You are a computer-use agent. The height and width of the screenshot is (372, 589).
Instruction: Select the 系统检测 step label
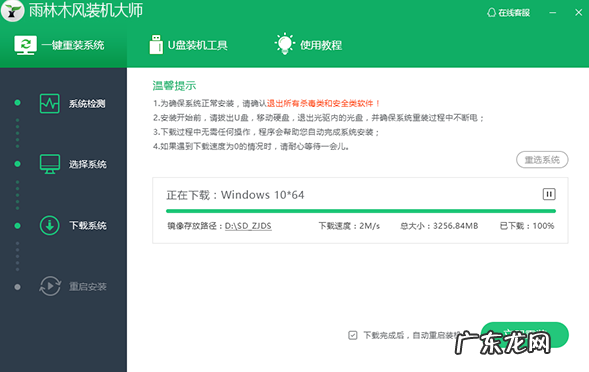tap(87, 104)
